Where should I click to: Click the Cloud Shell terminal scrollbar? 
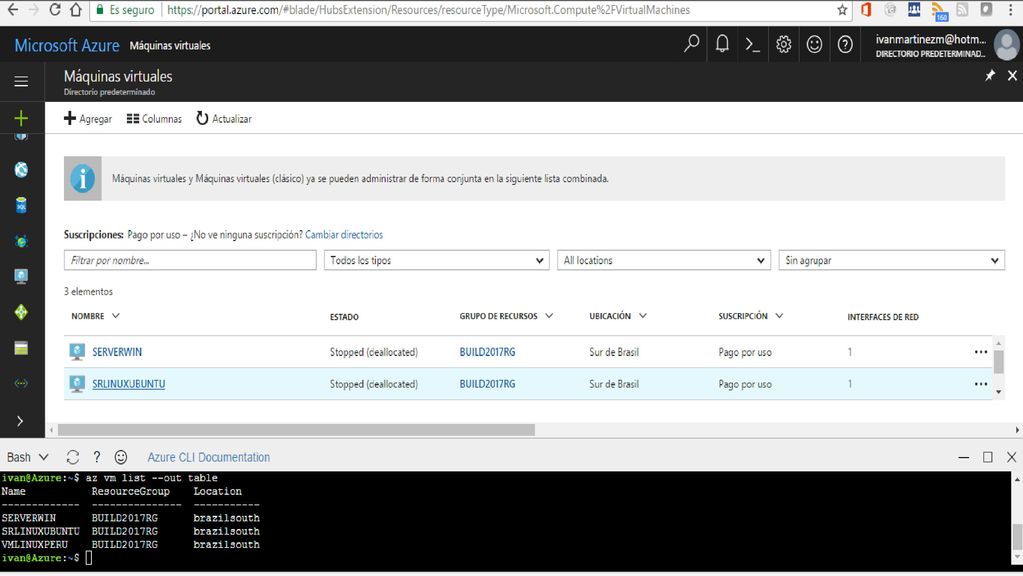tap(1016, 536)
